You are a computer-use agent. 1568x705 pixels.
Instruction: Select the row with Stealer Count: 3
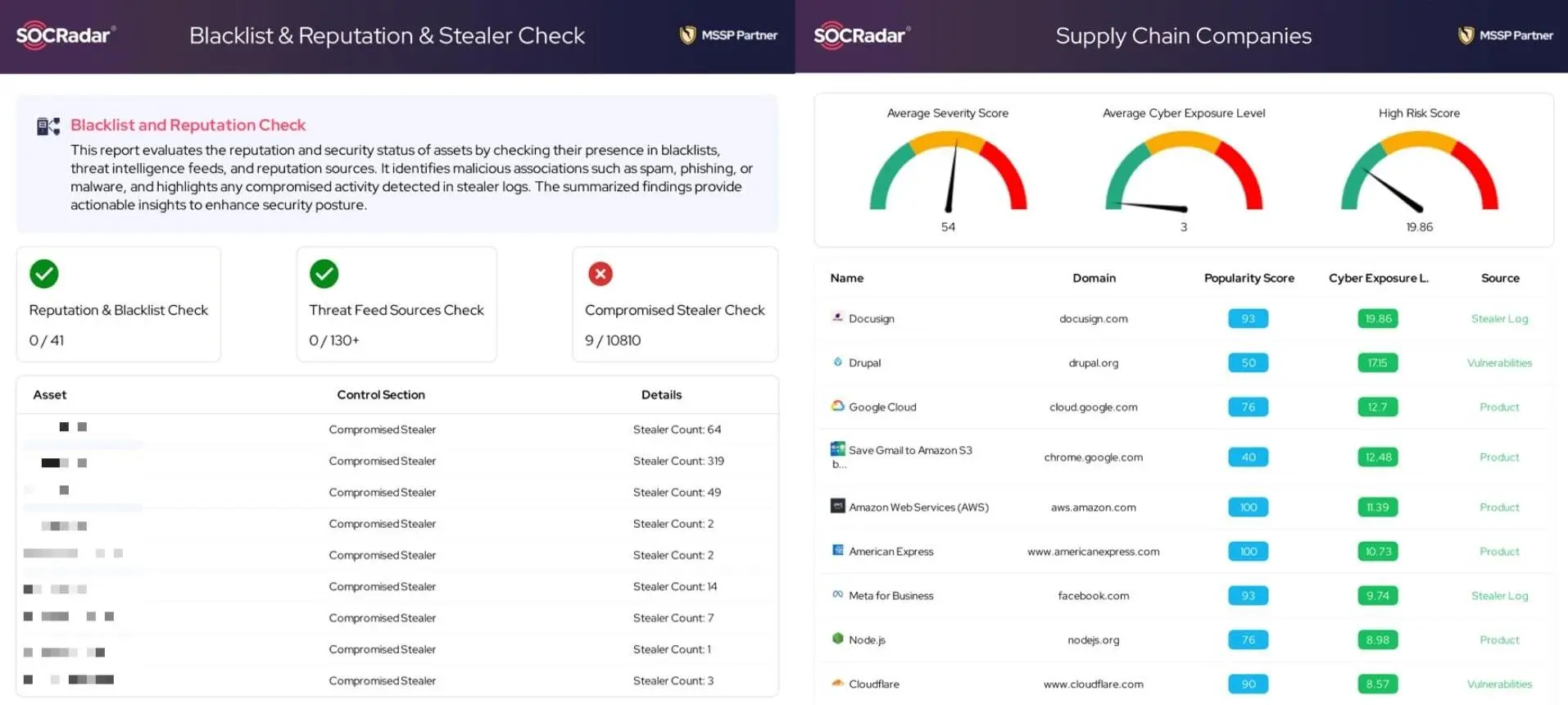(x=397, y=680)
